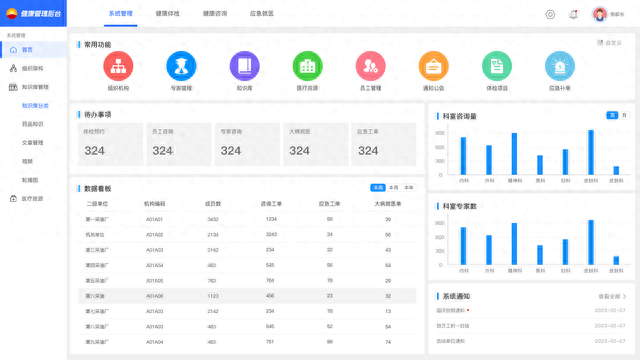Select the 第七采油厂 table row
This screenshot has width=640, height=360.
(x=247, y=311)
